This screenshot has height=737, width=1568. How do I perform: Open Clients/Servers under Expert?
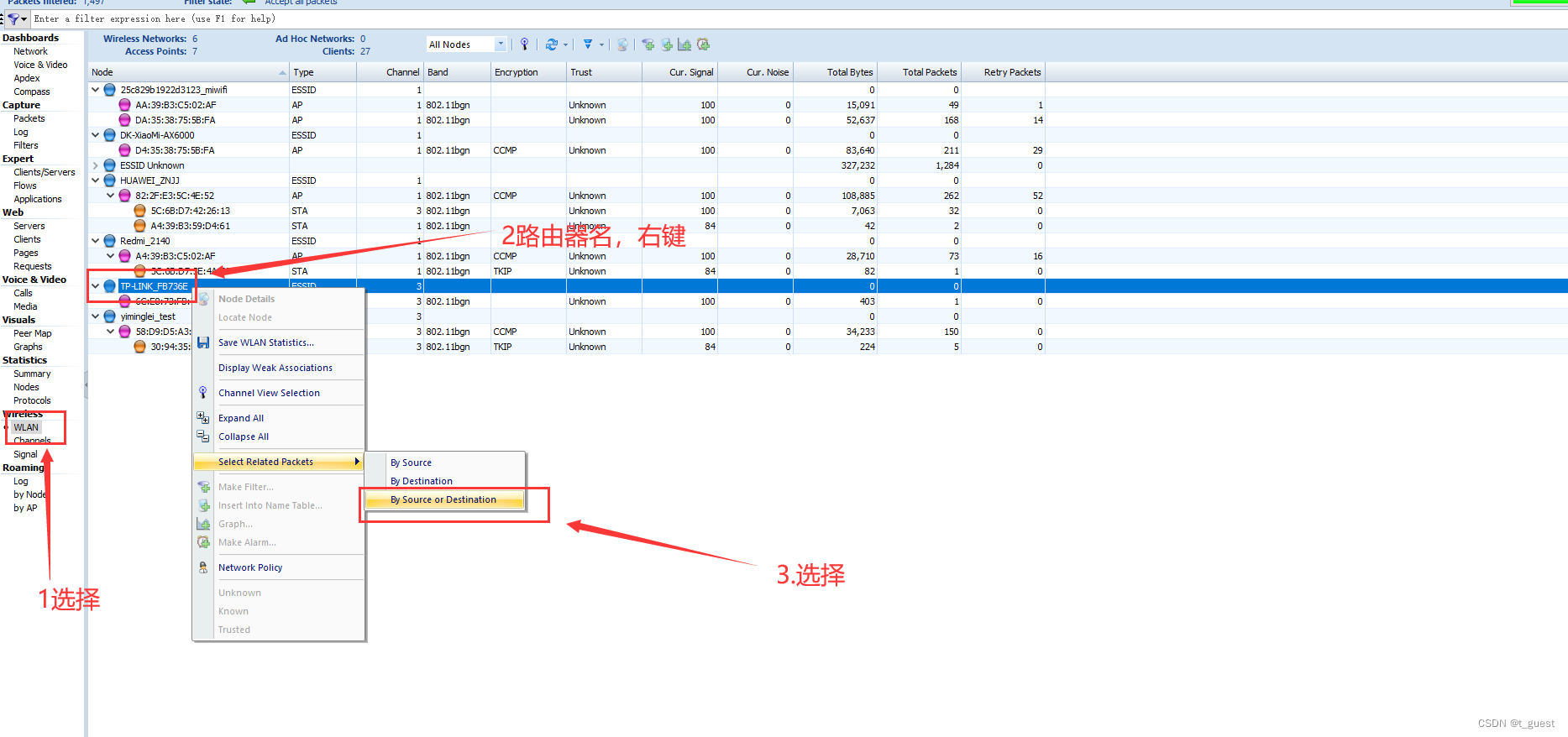(45, 172)
